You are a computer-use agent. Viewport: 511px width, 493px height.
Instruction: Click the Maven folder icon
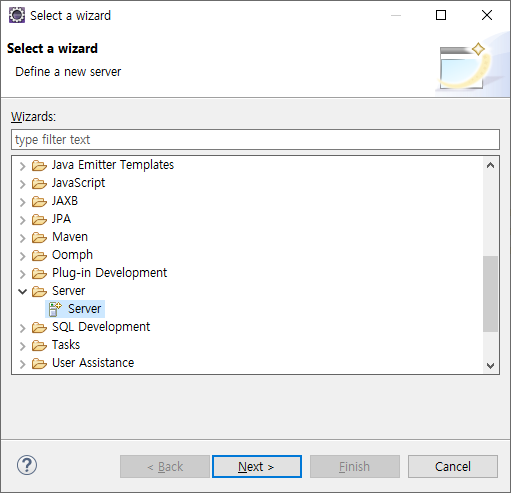(39, 237)
